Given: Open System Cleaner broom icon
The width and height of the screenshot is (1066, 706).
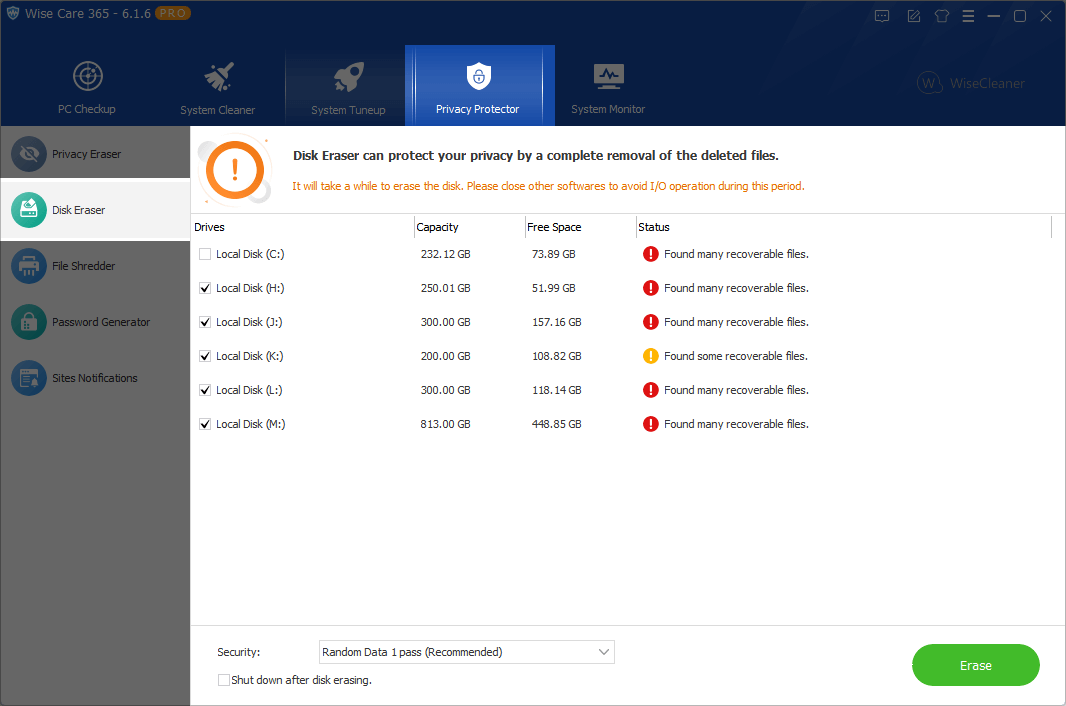Looking at the screenshot, I should pyautogui.click(x=219, y=77).
